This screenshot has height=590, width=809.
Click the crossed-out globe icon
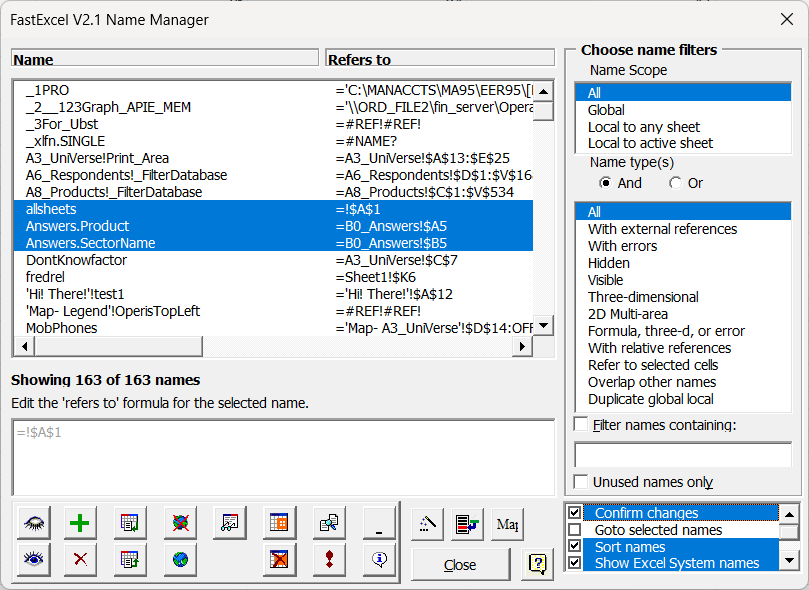tap(180, 523)
